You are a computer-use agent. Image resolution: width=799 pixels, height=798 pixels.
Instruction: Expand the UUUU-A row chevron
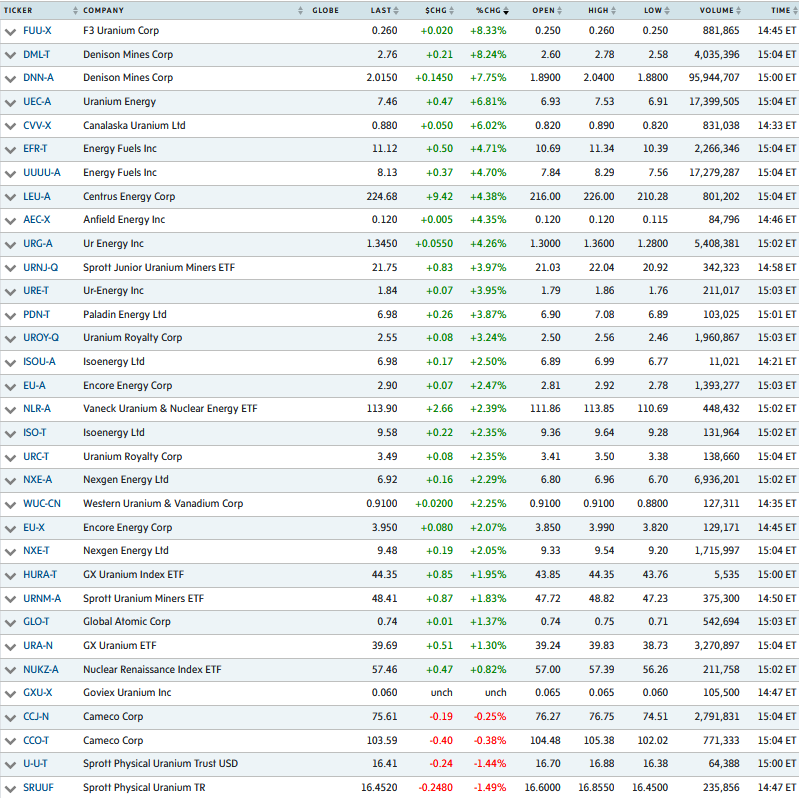point(10,174)
